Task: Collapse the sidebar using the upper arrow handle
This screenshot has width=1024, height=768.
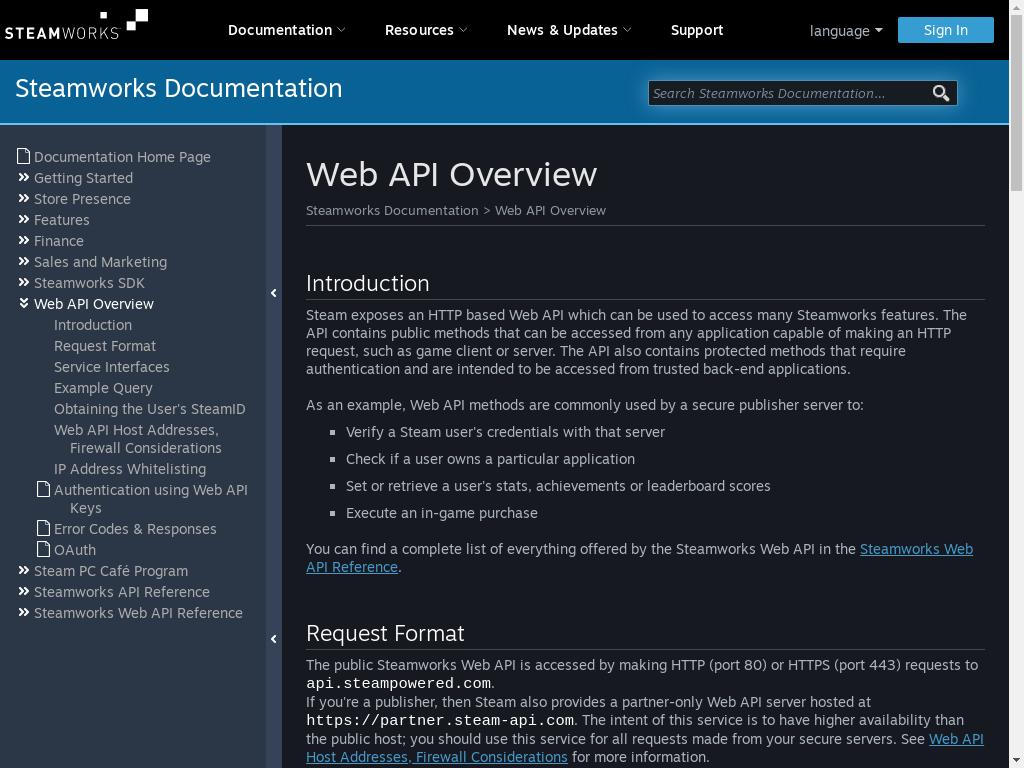Action: pyautogui.click(x=274, y=293)
